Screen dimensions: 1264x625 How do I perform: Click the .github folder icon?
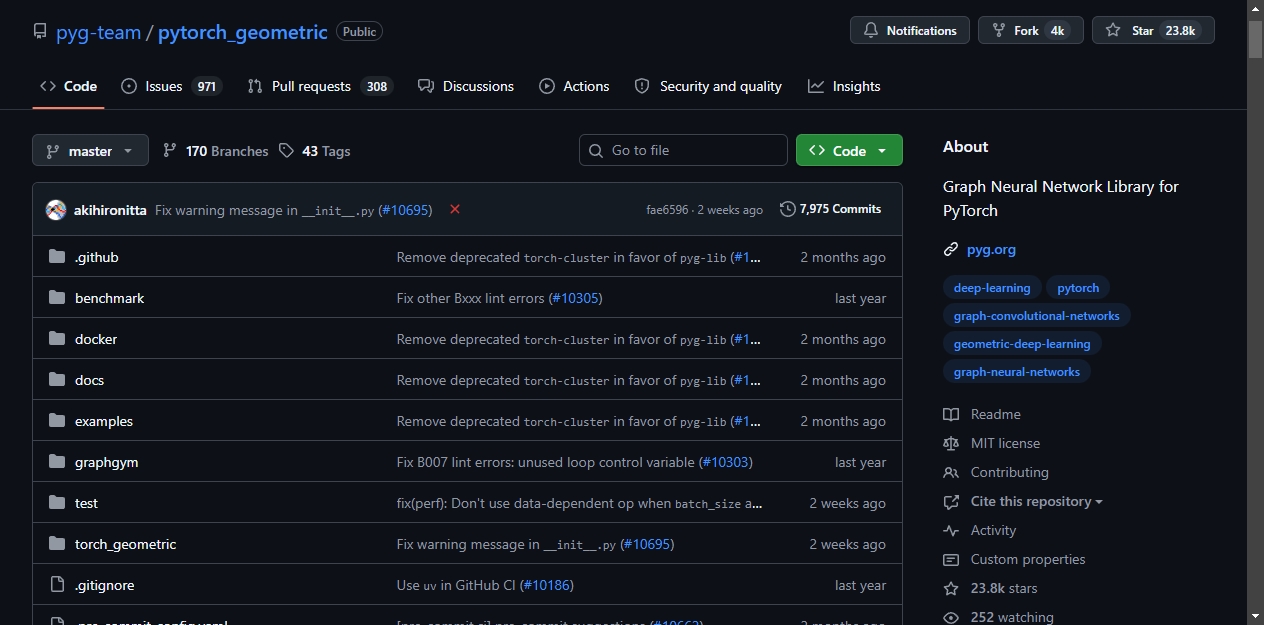coord(57,257)
